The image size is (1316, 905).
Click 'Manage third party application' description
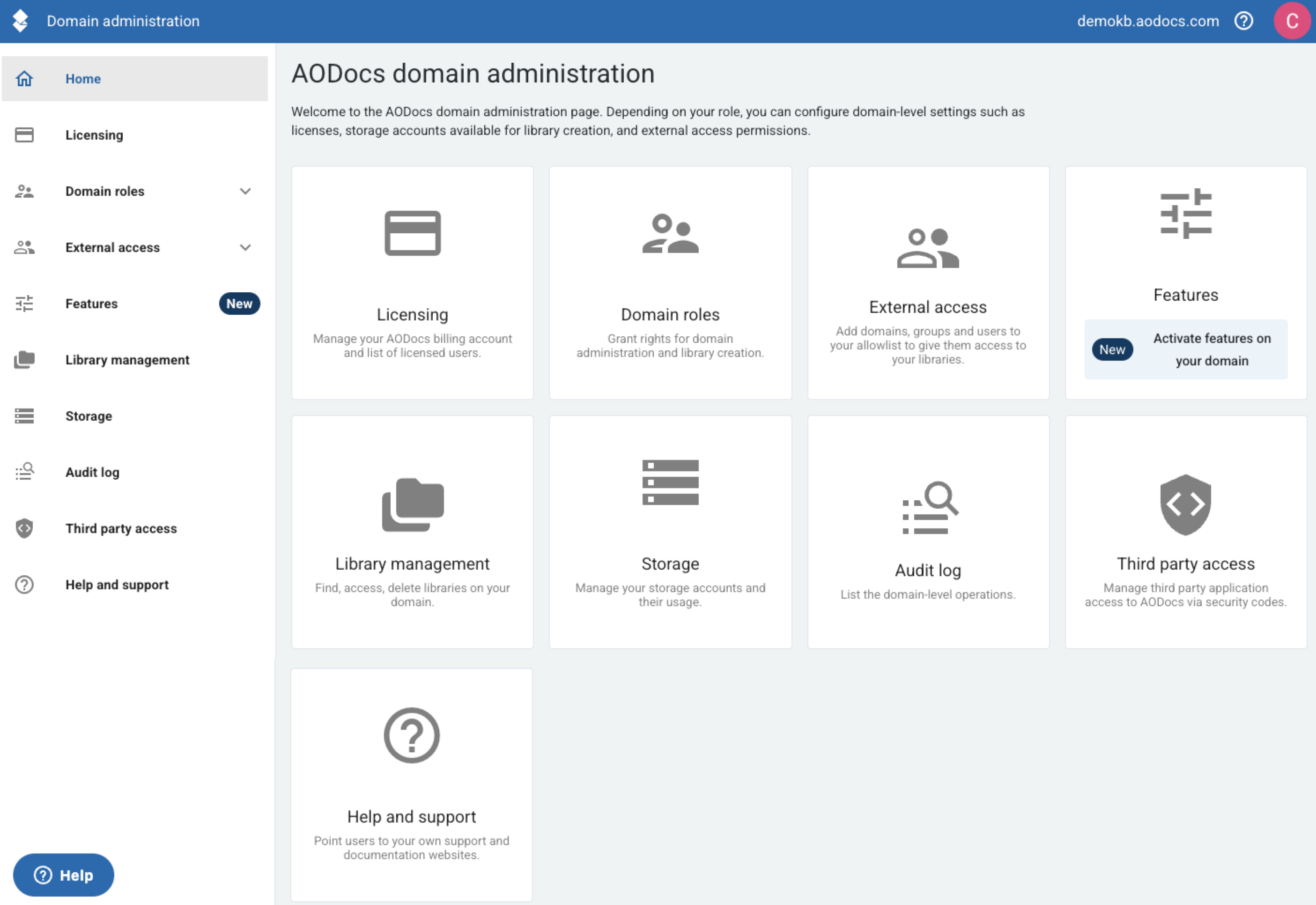coord(1186,595)
